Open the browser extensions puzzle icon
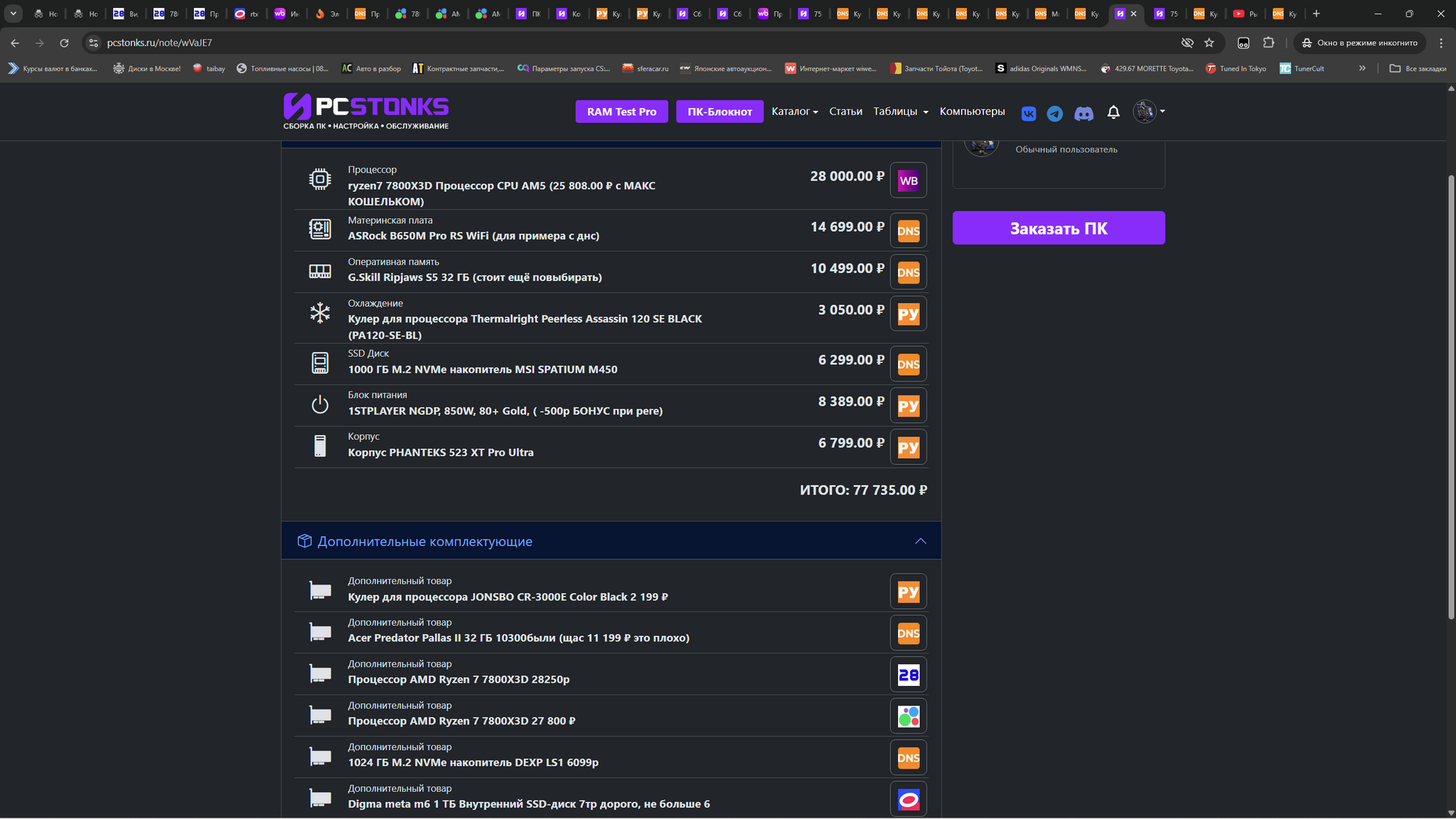This screenshot has height=819, width=1456. pos(1268,43)
